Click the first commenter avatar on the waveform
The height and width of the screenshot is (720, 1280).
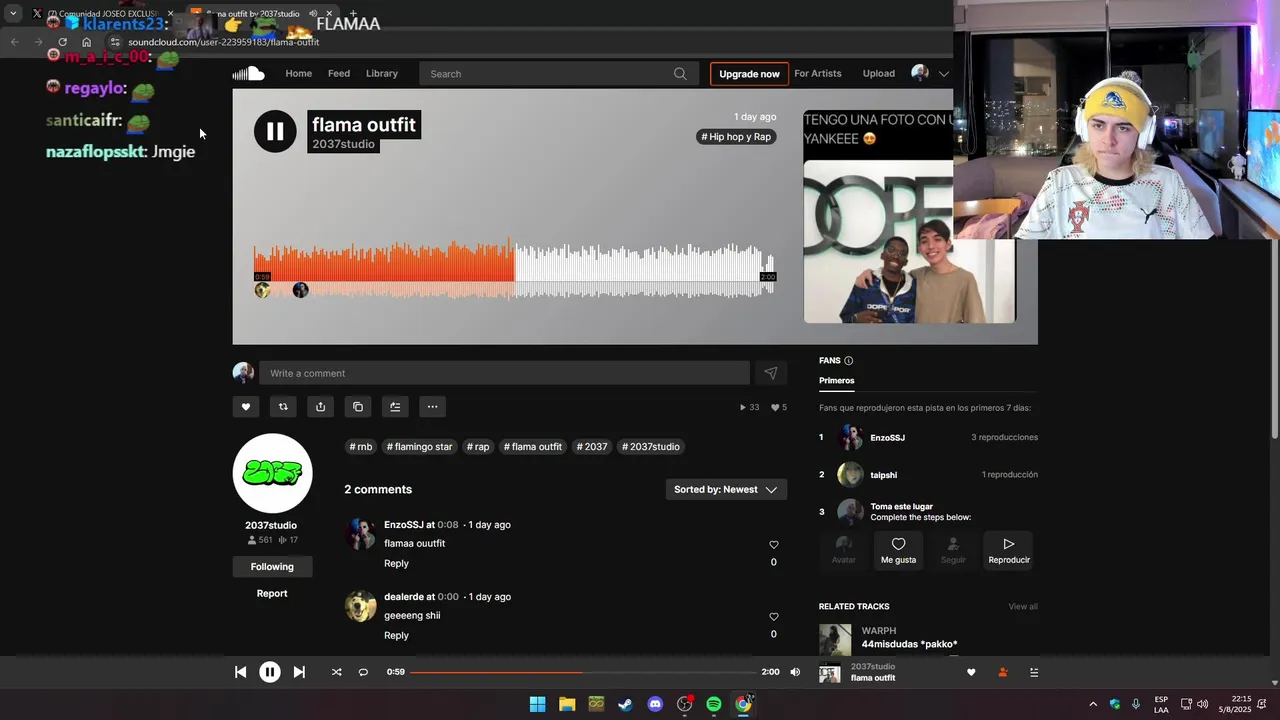[x=262, y=290]
